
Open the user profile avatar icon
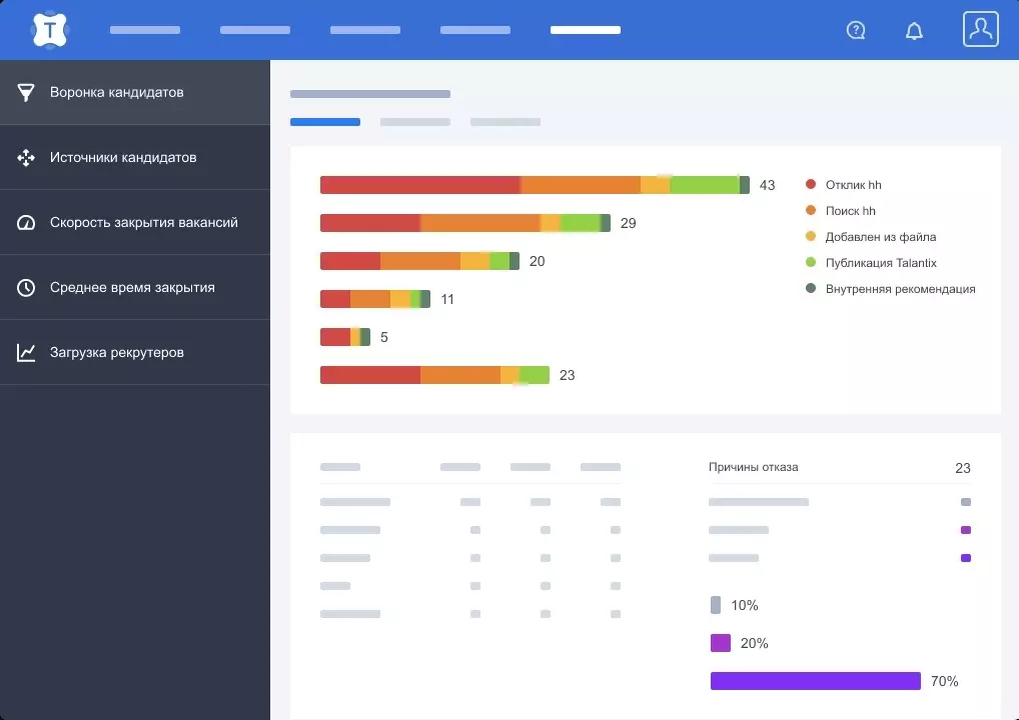pyautogui.click(x=981, y=29)
